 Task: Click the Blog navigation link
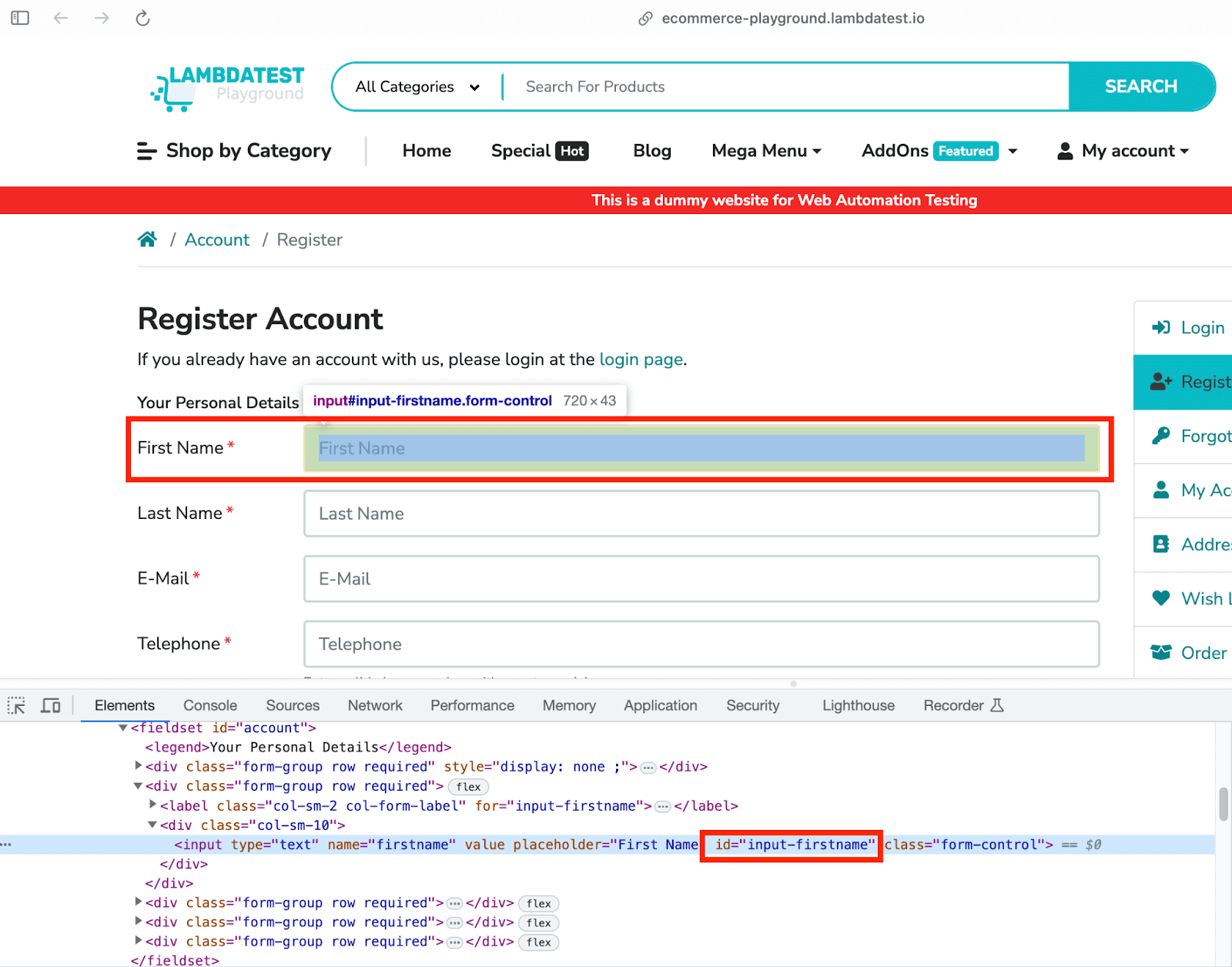(652, 151)
